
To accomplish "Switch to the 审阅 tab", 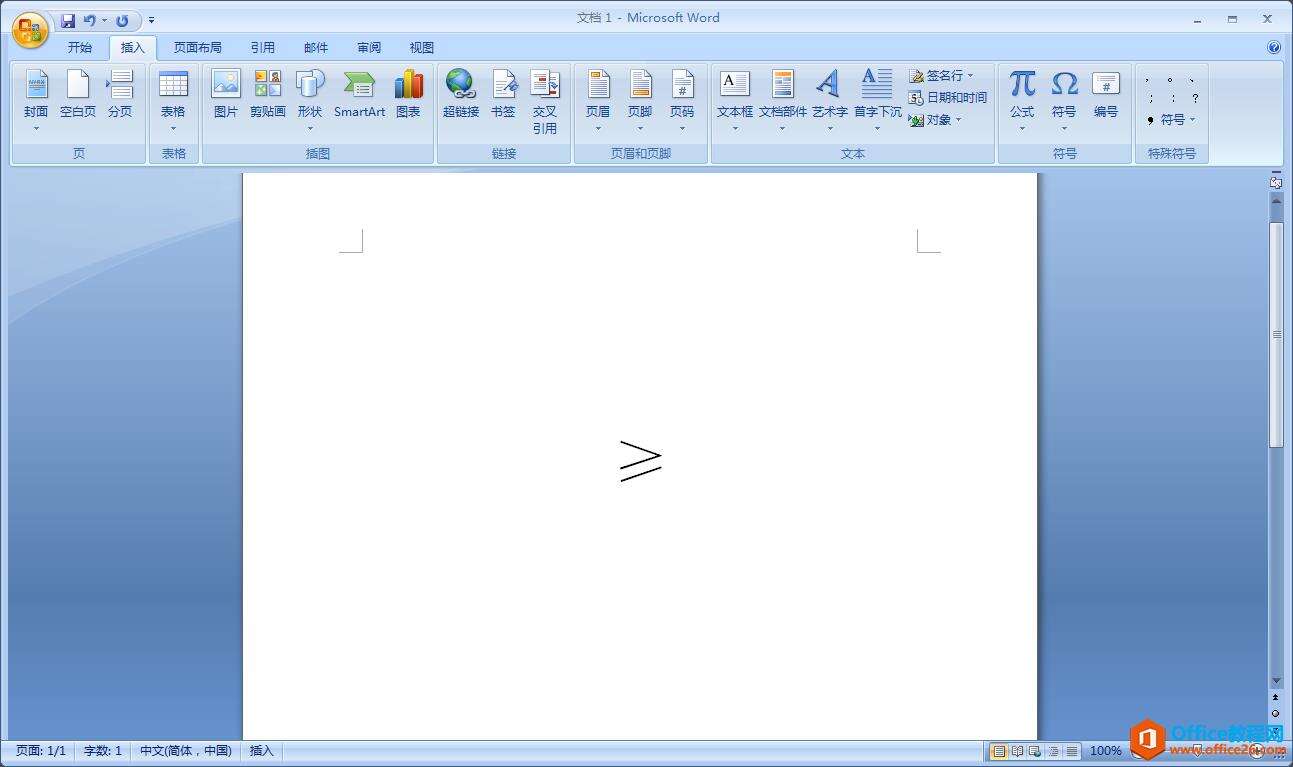I will tap(369, 47).
